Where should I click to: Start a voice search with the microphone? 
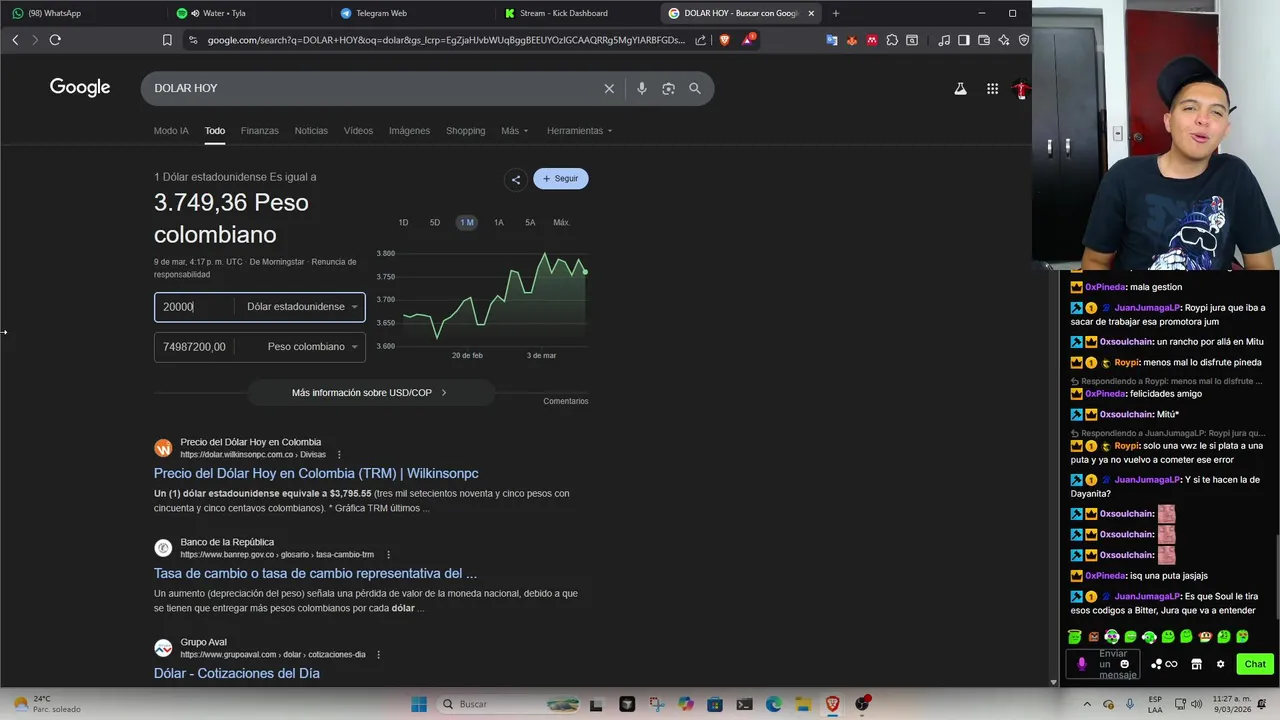pos(642,88)
